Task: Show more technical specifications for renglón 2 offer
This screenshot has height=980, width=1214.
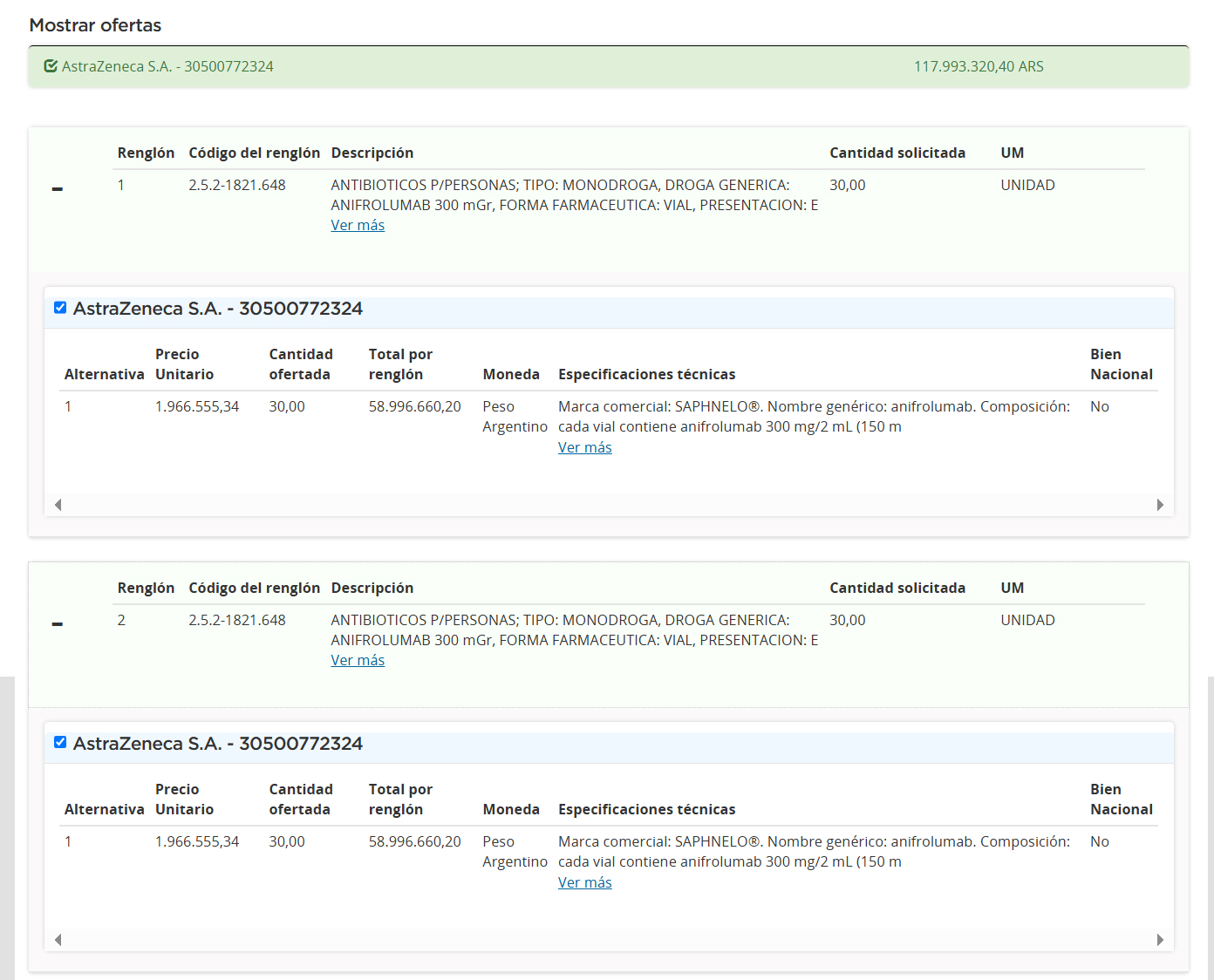Action: [x=585, y=882]
